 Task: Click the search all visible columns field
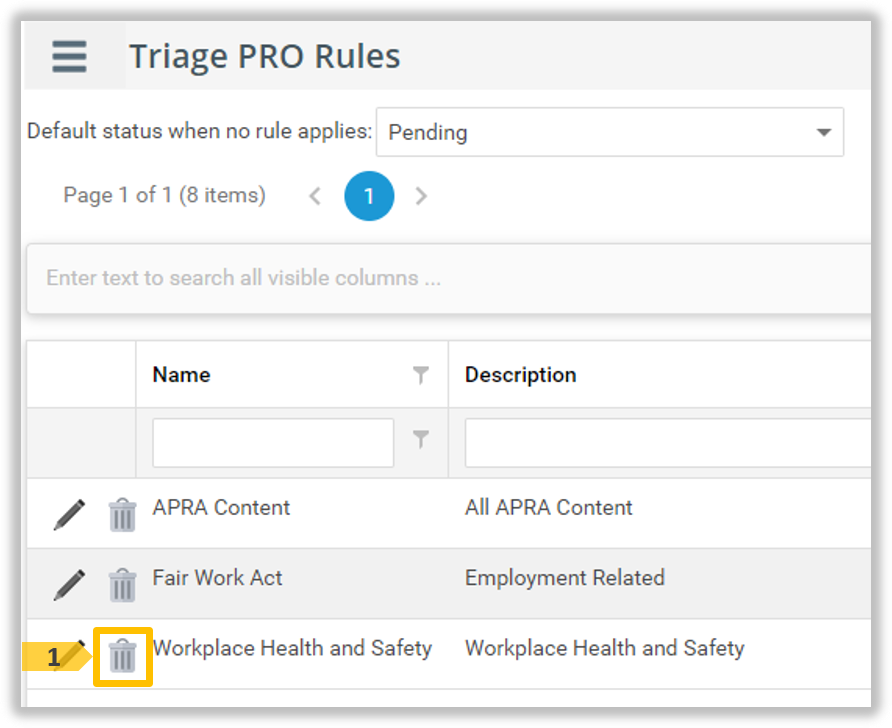450,278
